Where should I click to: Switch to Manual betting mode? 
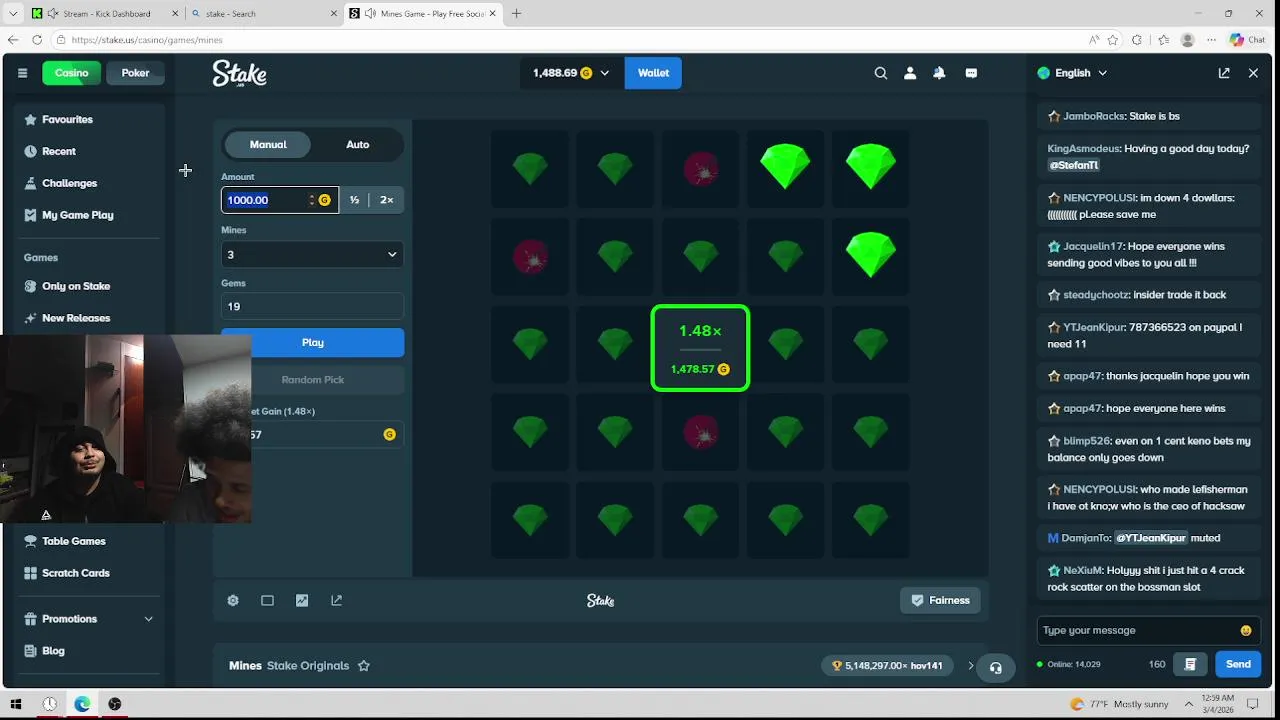(x=268, y=144)
